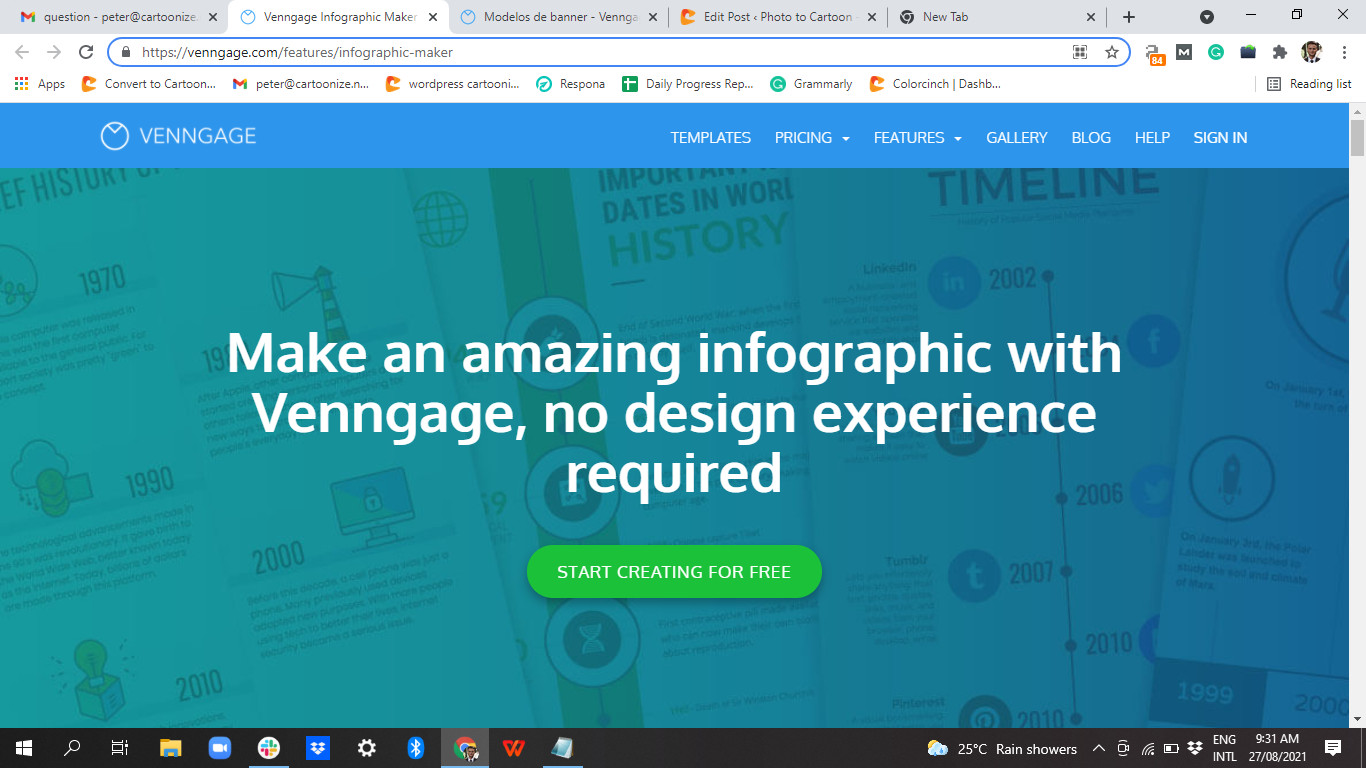The height and width of the screenshot is (768, 1366).
Task: Open Daily Progress Rep bookmark
Action: [x=688, y=84]
